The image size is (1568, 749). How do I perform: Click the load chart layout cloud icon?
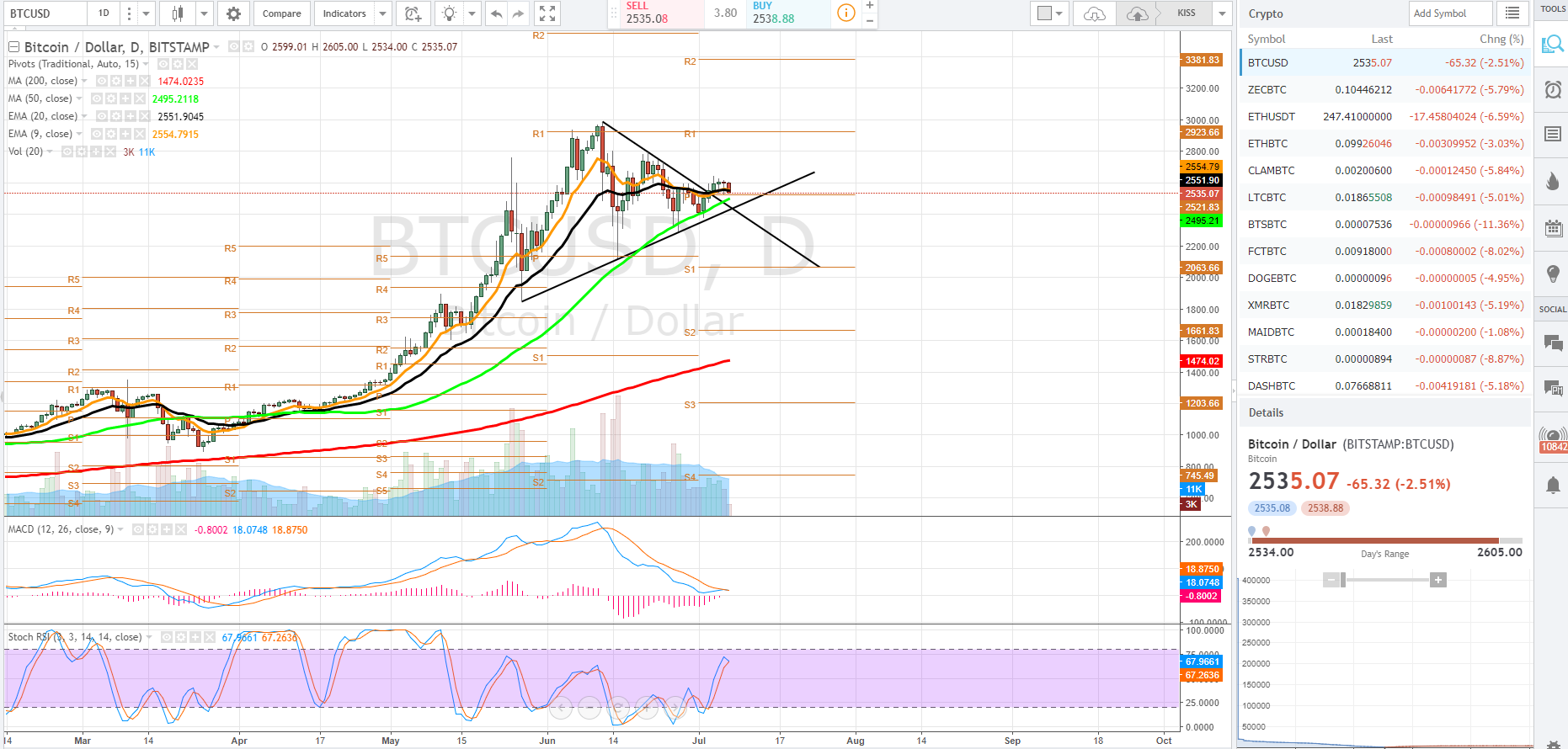(1094, 13)
